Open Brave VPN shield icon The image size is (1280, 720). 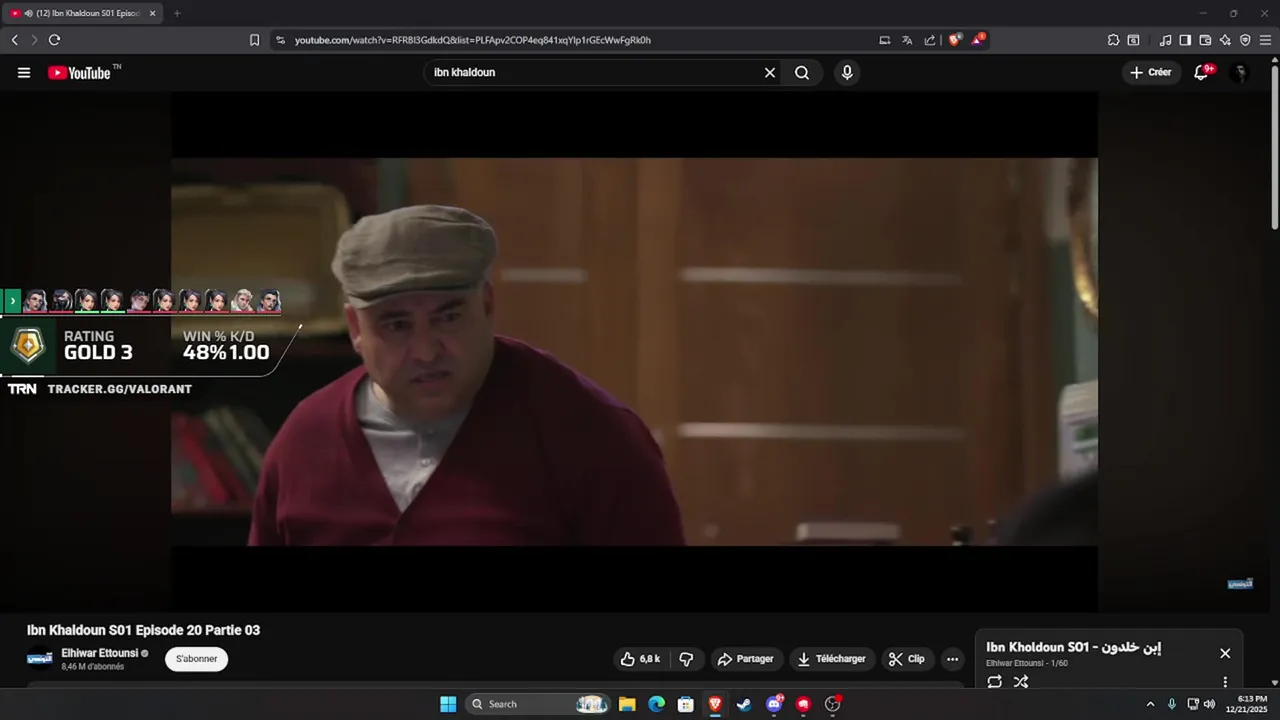[1245, 40]
